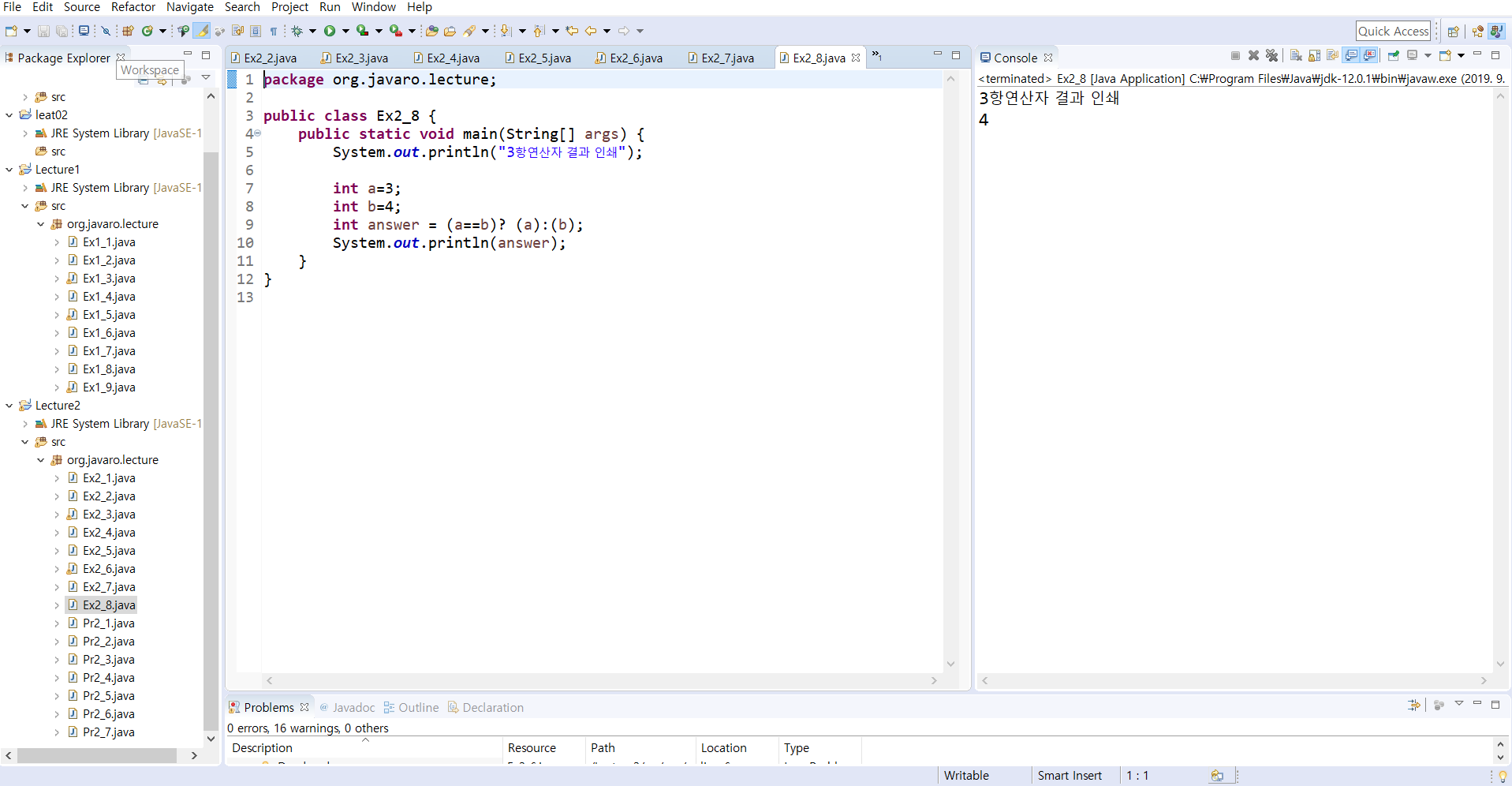Click the Save All toolbar icon
This screenshot has width=1512, height=786.
point(61,31)
